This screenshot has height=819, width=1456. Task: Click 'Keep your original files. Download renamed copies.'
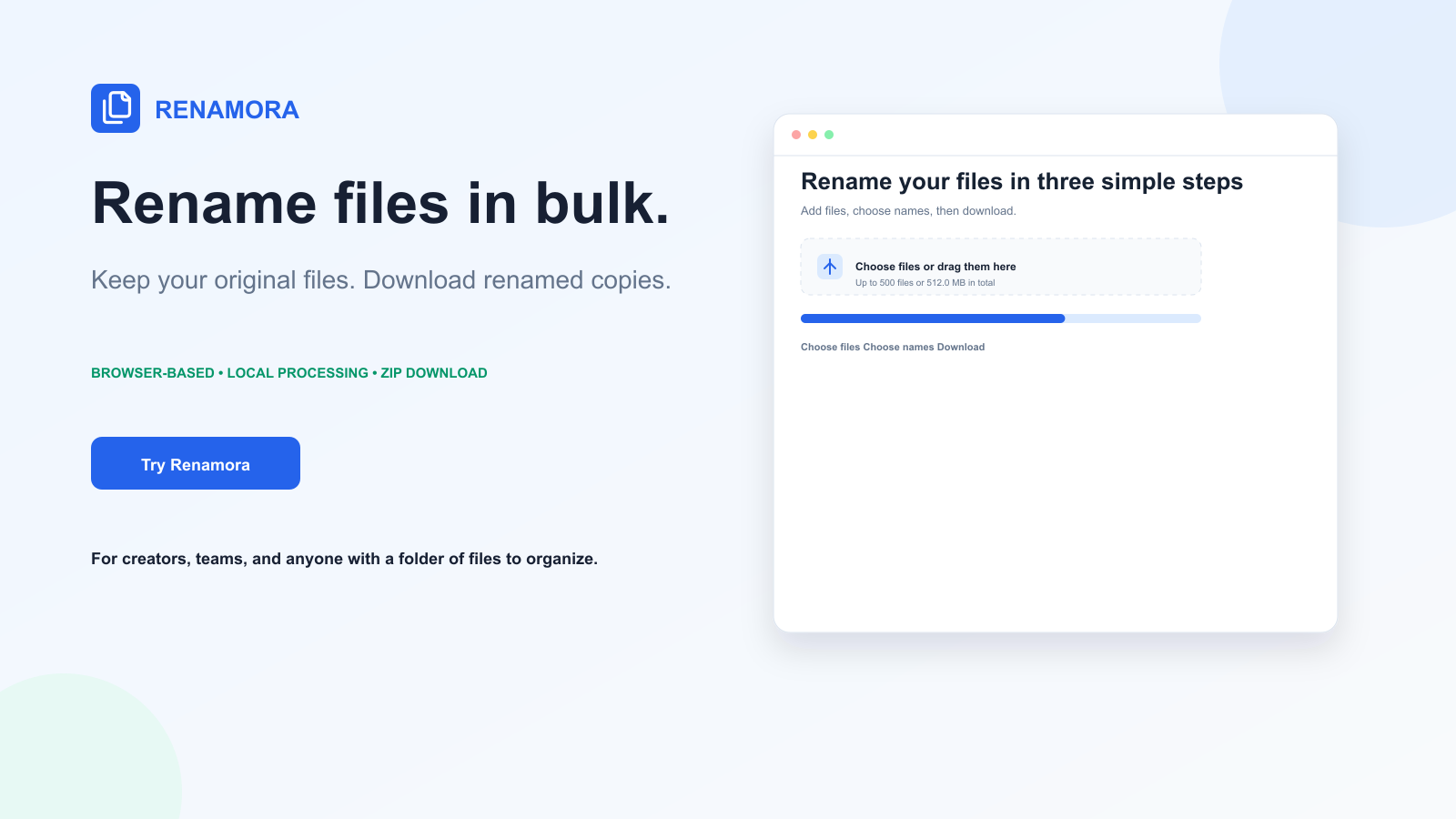(381, 280)
